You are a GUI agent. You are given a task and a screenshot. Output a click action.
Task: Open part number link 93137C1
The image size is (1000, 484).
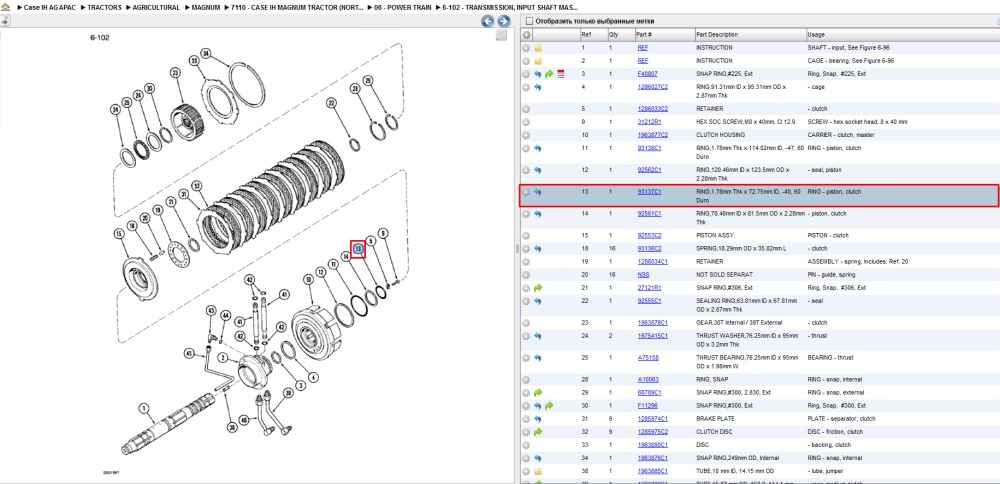click(649, 191)
